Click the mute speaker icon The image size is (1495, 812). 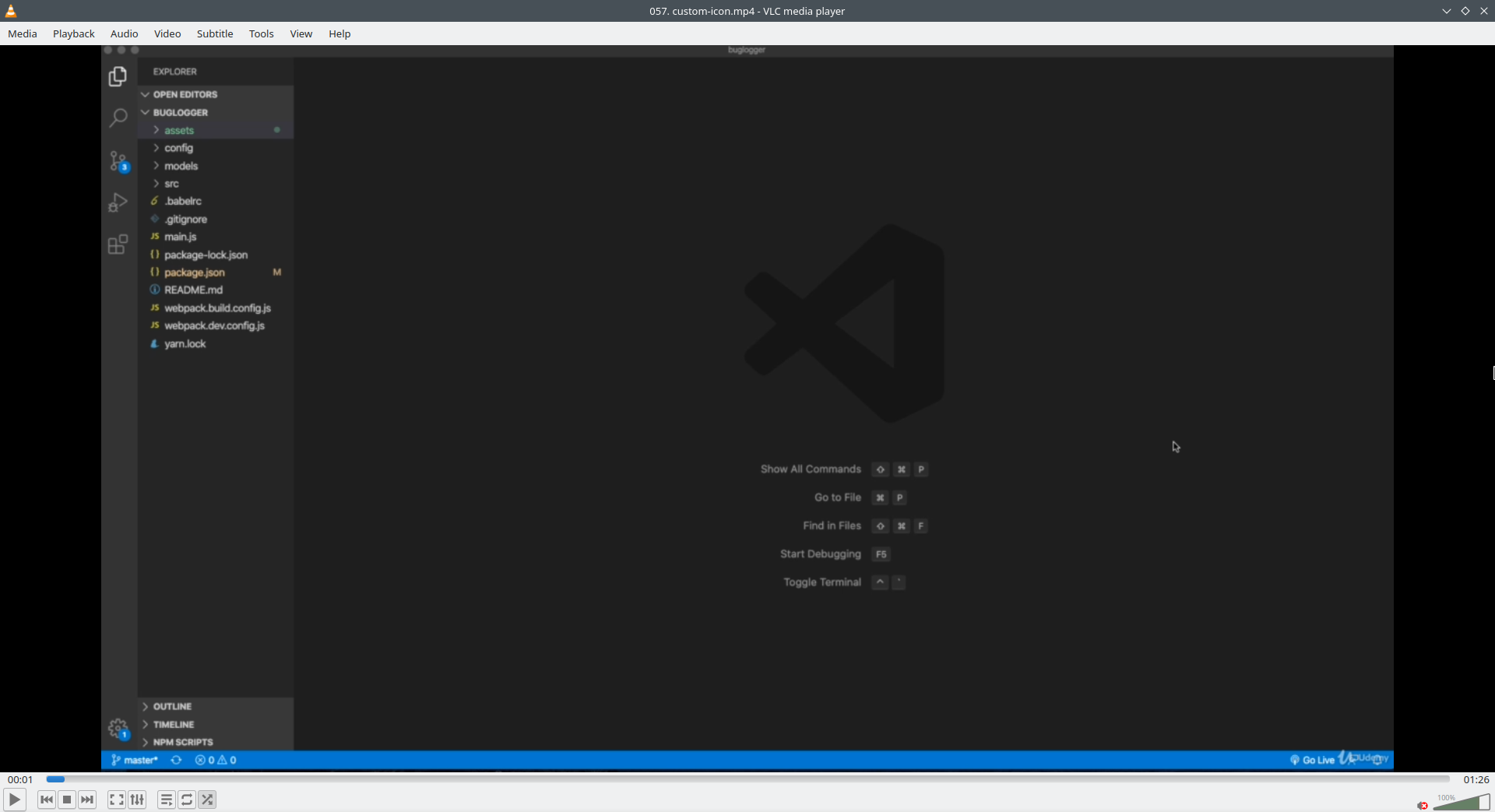(1423, 805)
